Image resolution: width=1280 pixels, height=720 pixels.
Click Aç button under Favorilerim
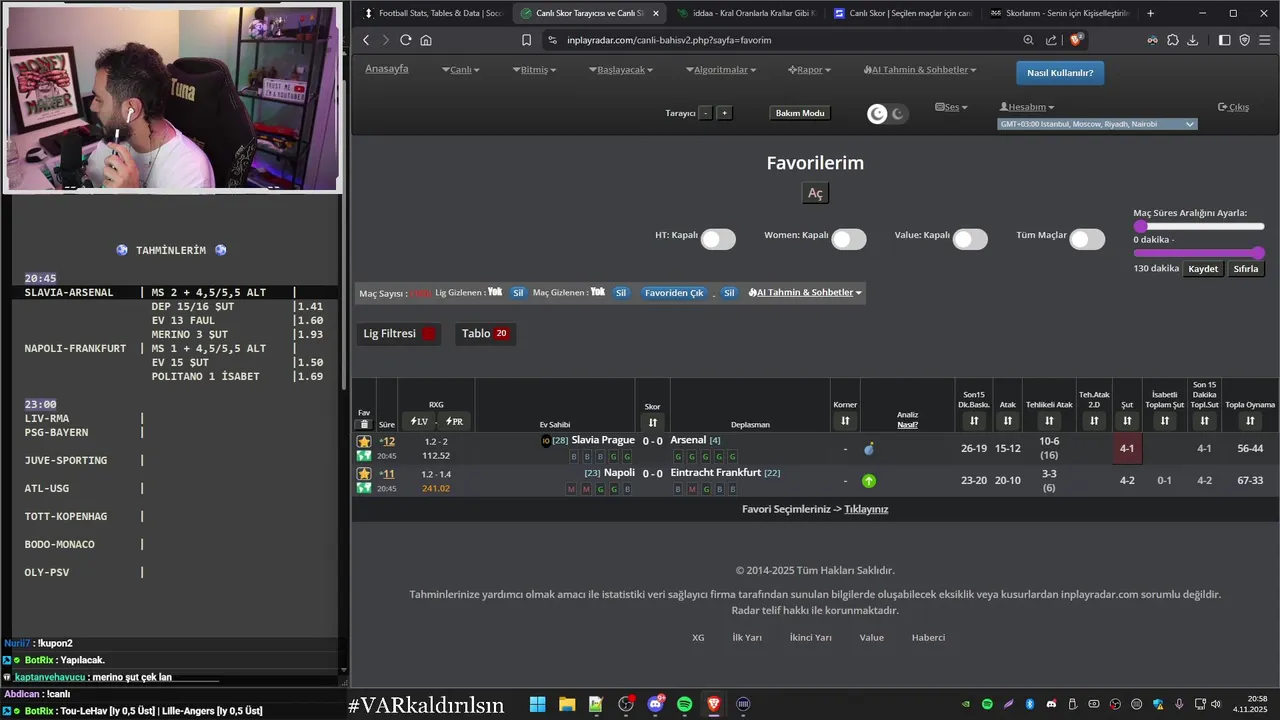tap(815, 193)
